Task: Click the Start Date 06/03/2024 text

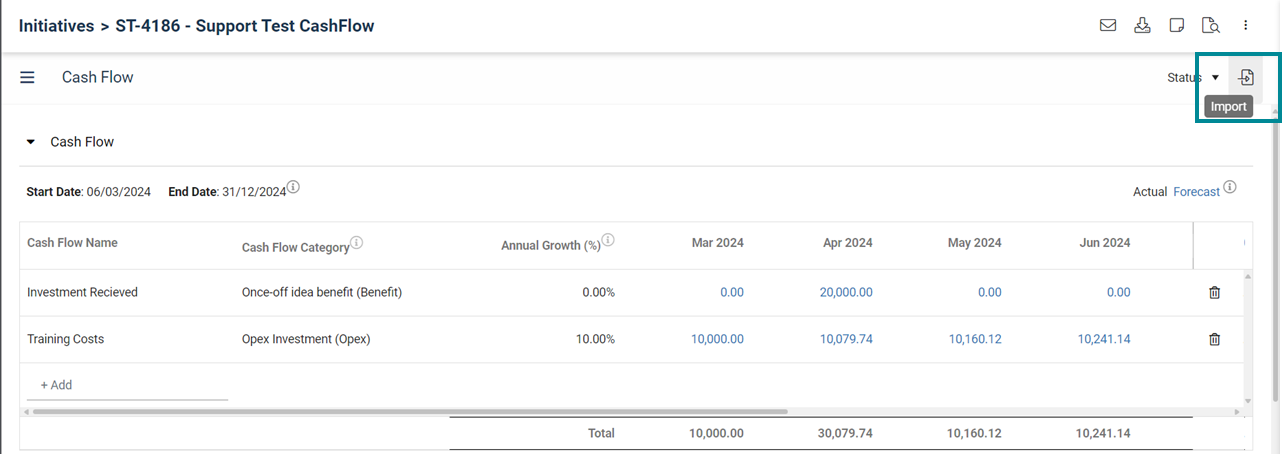Action: click(x=89, y=192)
